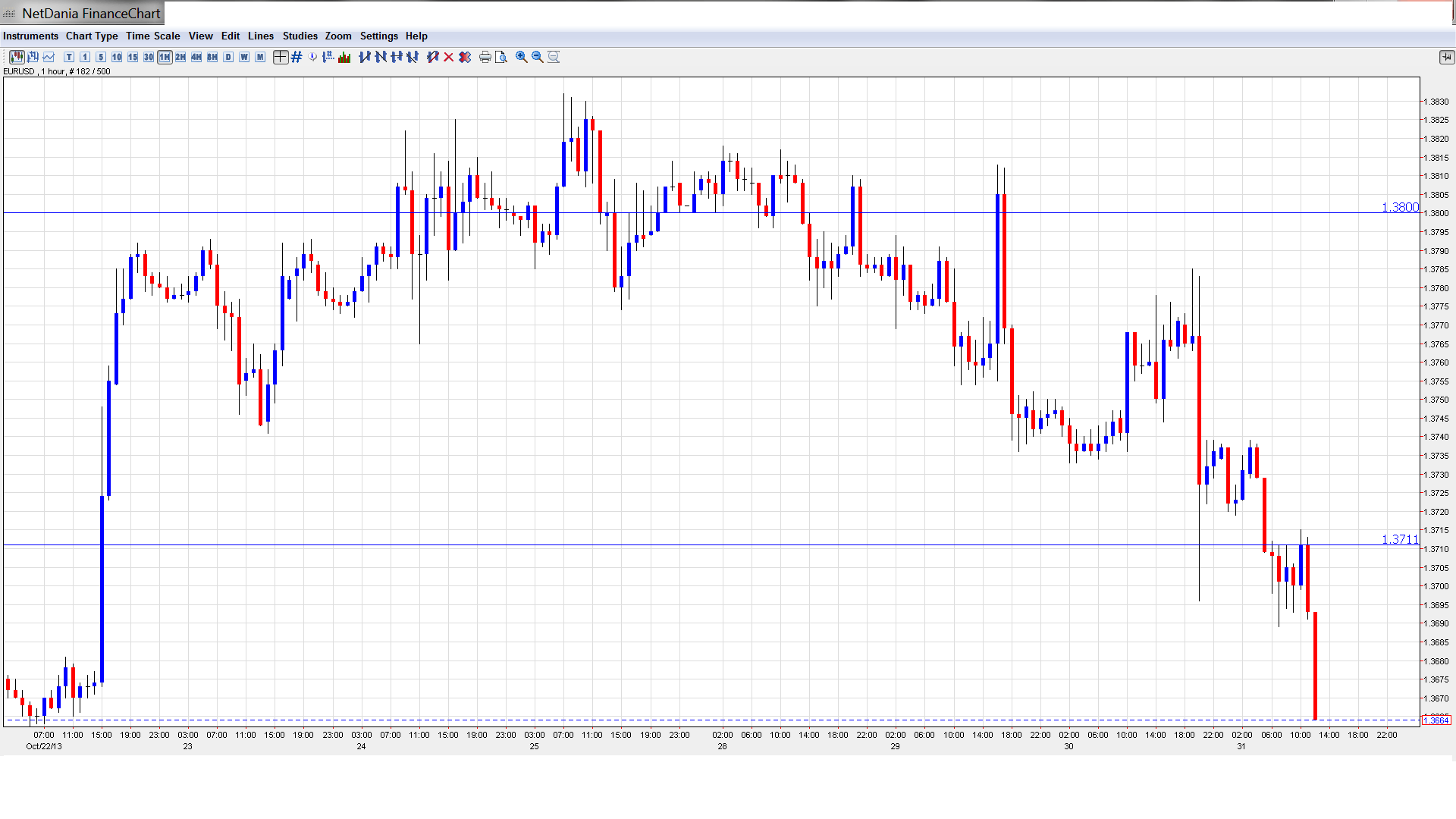This screenshot has width=1456, height=819.
Task: Select the 4H time scale button
Action: pyautogui.click(x=196, y=57)
